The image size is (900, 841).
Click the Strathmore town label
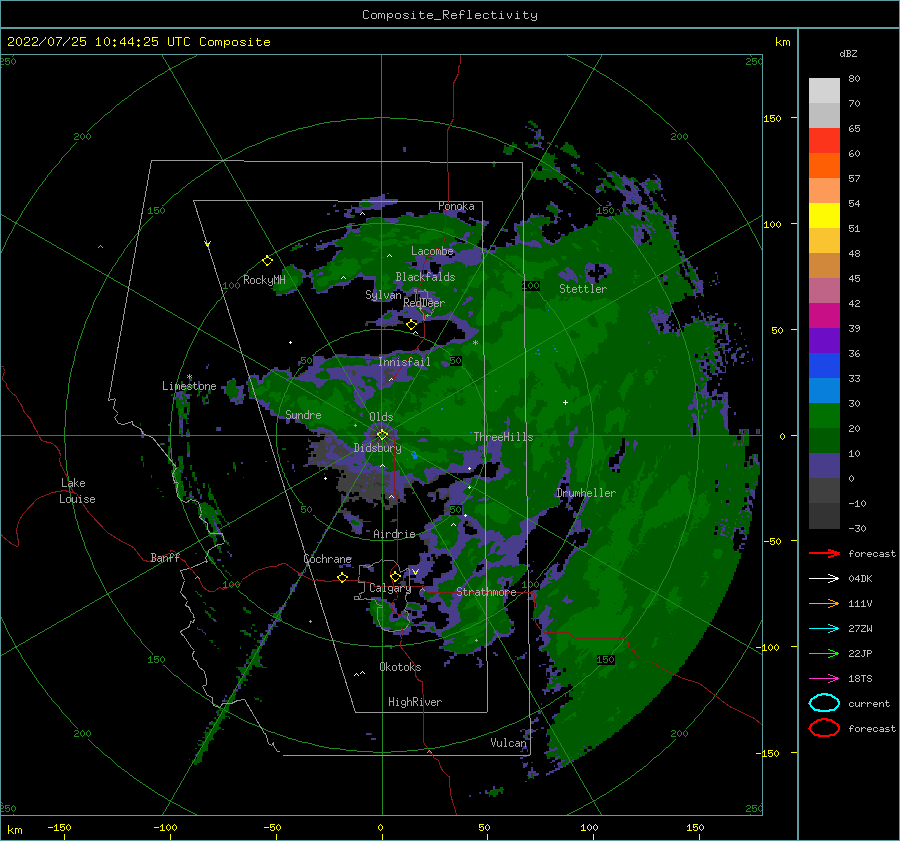coord(486,592)
